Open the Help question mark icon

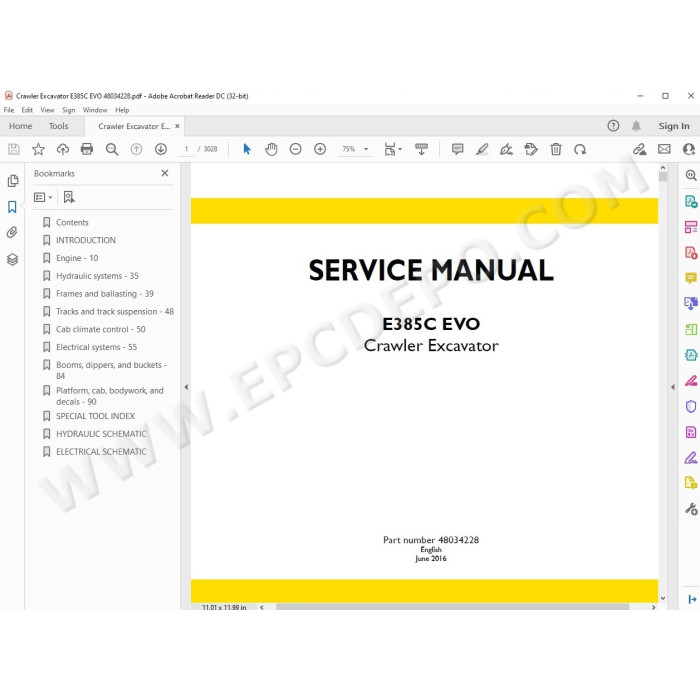(613, 126)
